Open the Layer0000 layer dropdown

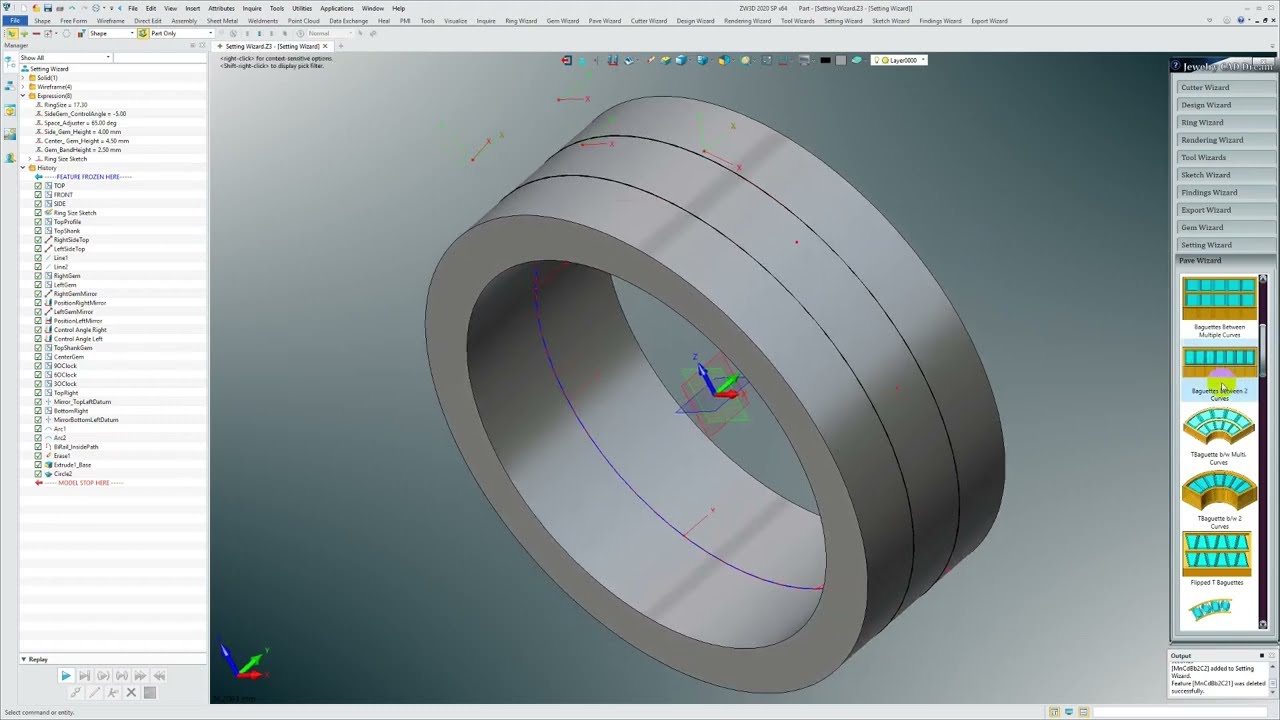(x=901, y=60)
